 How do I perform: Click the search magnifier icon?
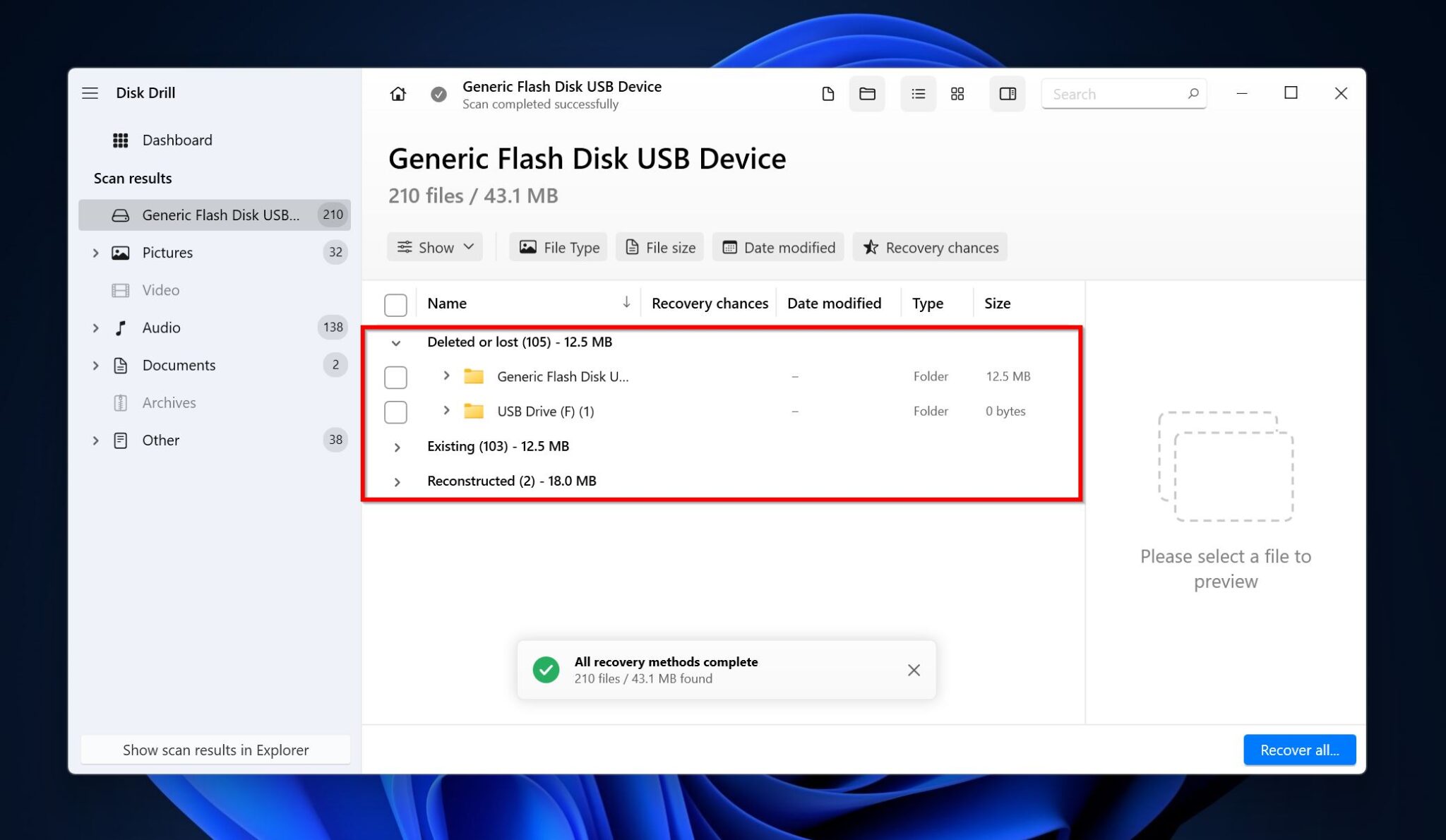[1193, 94]
